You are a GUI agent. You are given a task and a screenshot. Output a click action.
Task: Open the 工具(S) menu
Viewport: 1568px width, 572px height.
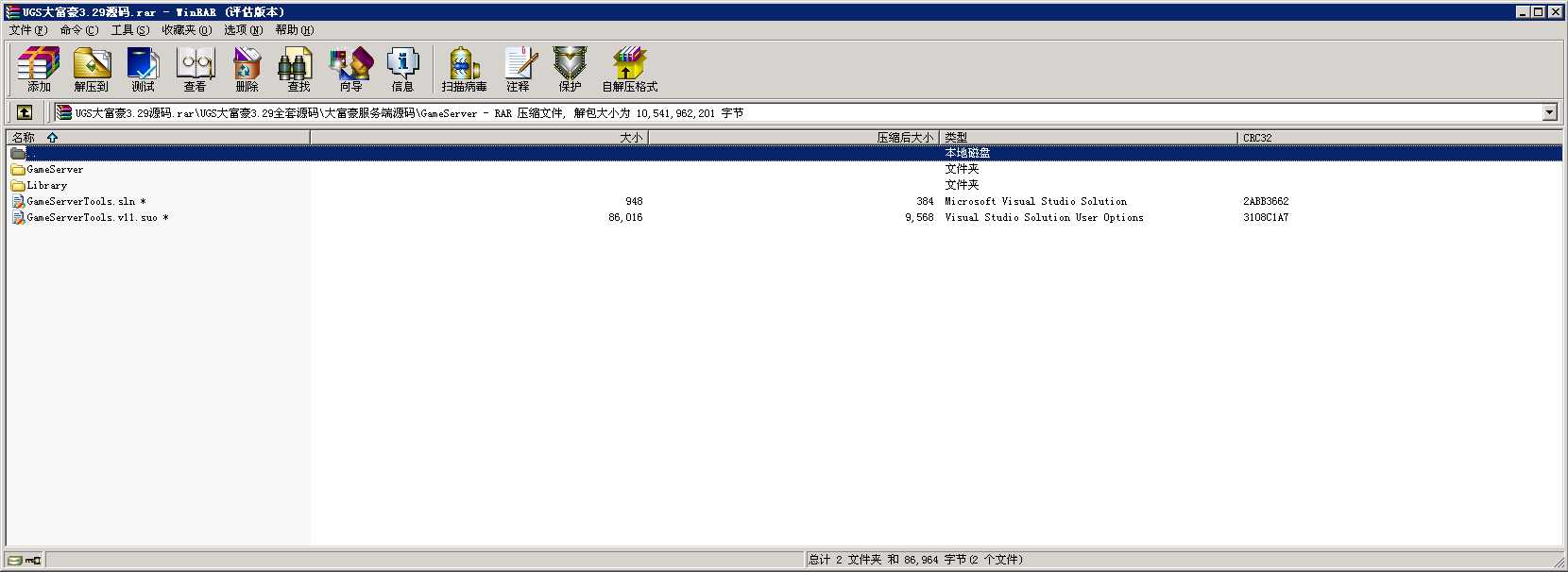click(x=130, y=30)
